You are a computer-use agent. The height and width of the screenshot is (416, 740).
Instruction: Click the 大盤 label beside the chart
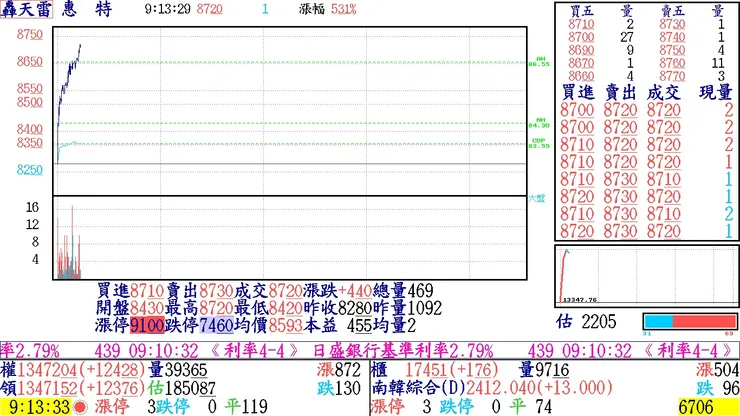point(537,198)
